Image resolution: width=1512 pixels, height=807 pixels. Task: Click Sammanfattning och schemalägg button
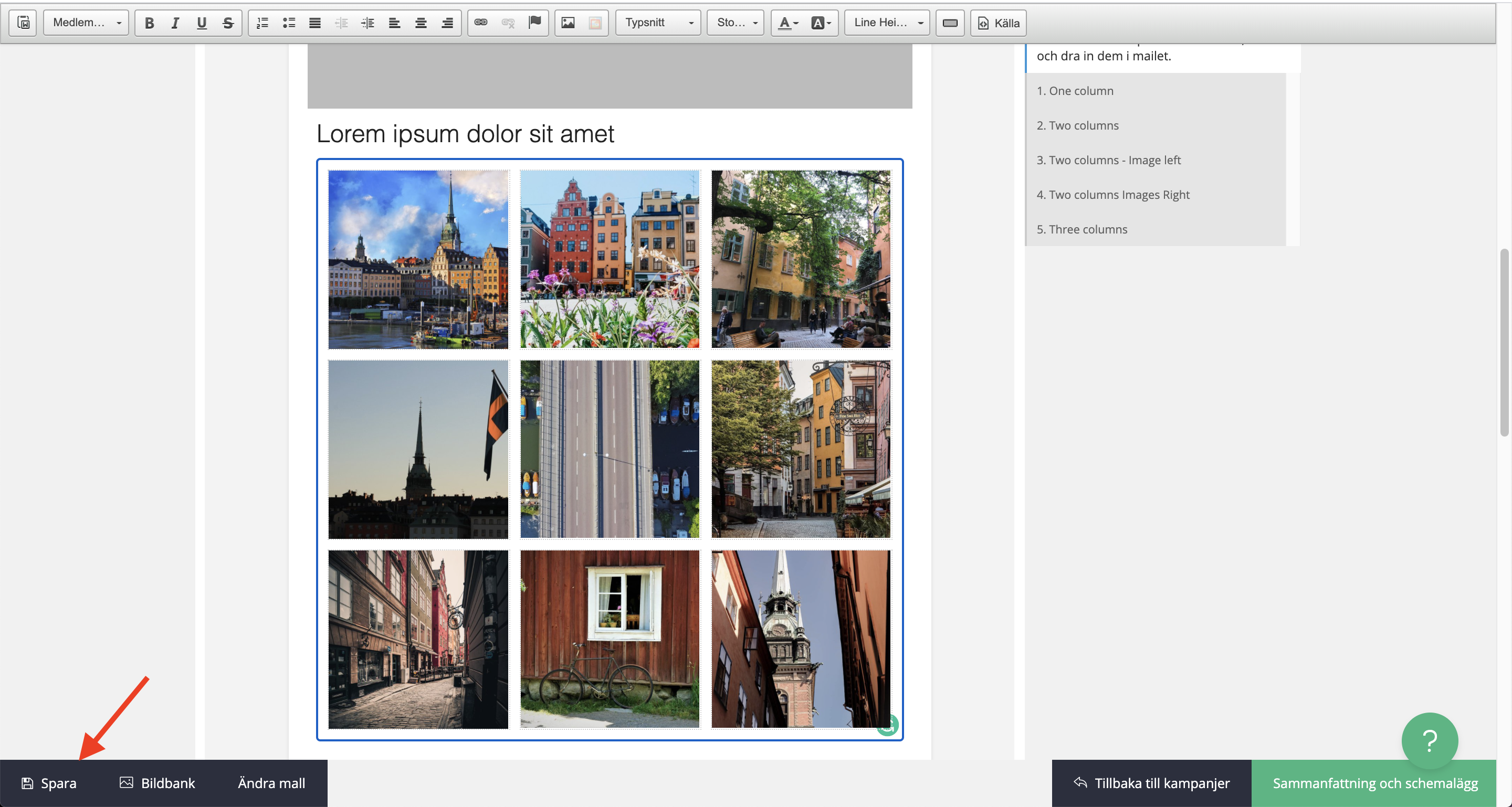click(x=1374, y=783)
